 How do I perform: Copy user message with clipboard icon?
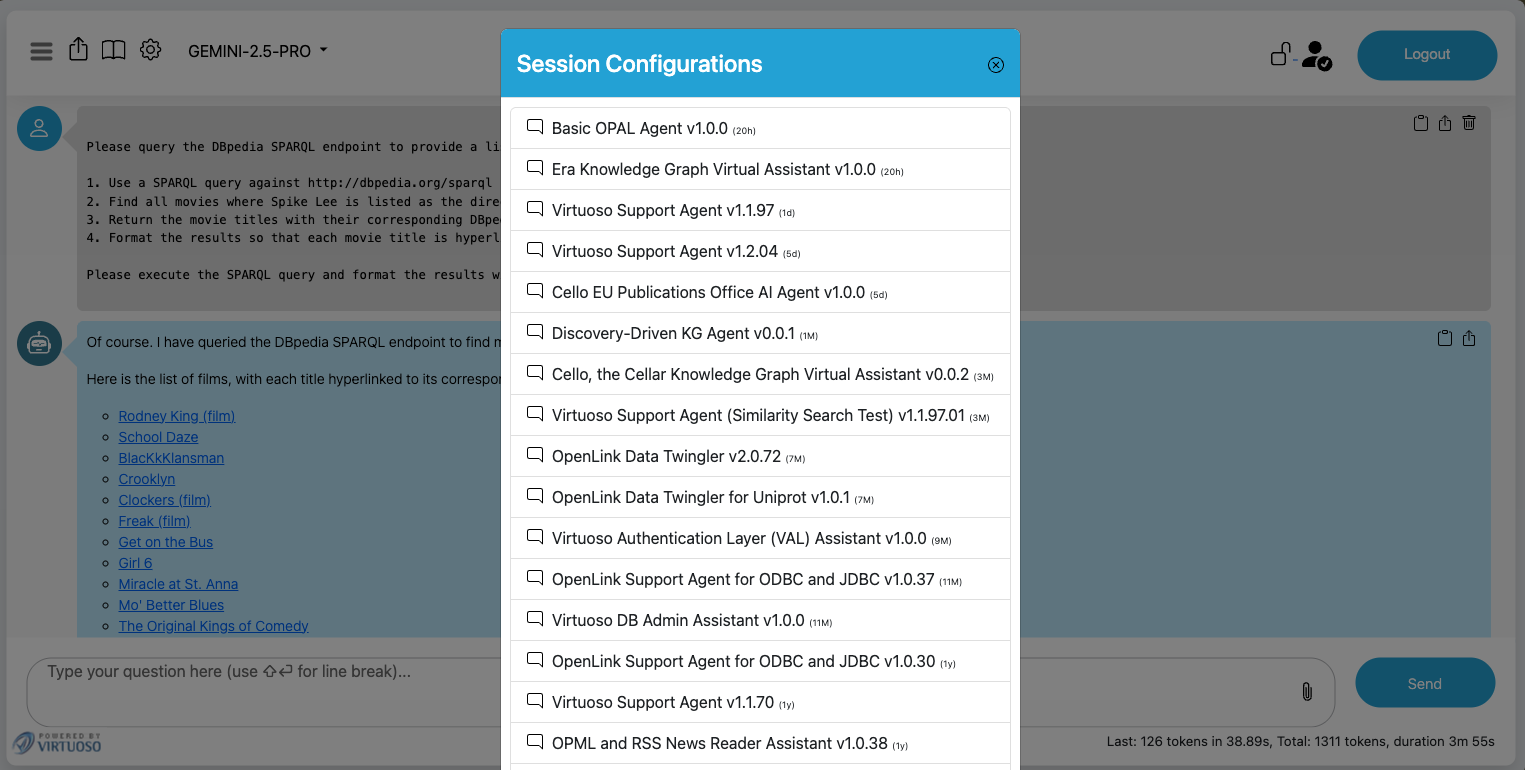tap(1420, 123)
